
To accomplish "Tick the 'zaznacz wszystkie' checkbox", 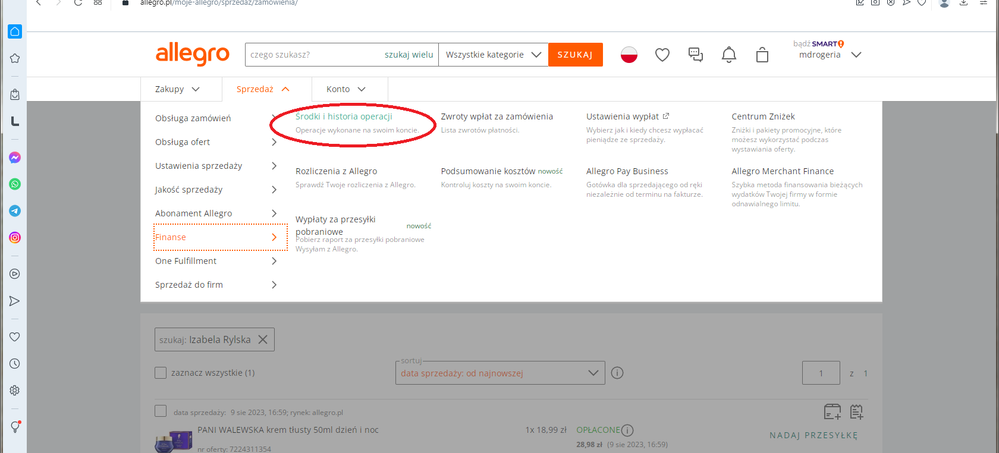I will click(161, 373).
